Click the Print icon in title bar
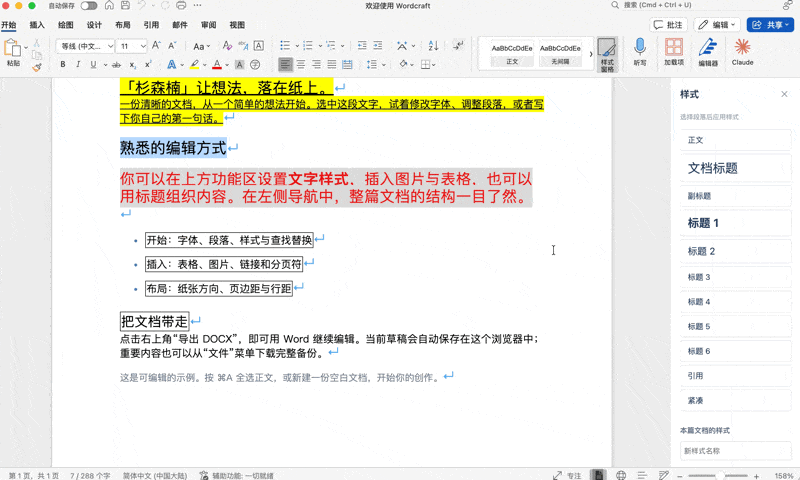 click(x=181, y=6)
